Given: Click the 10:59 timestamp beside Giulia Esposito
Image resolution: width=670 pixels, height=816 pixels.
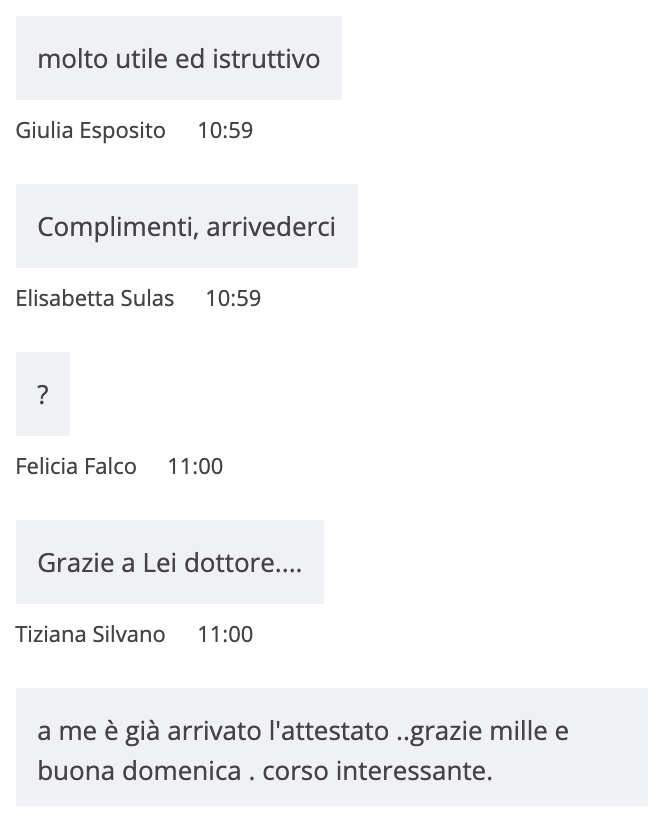Looking at the screenshot, I should pos(225,130).
